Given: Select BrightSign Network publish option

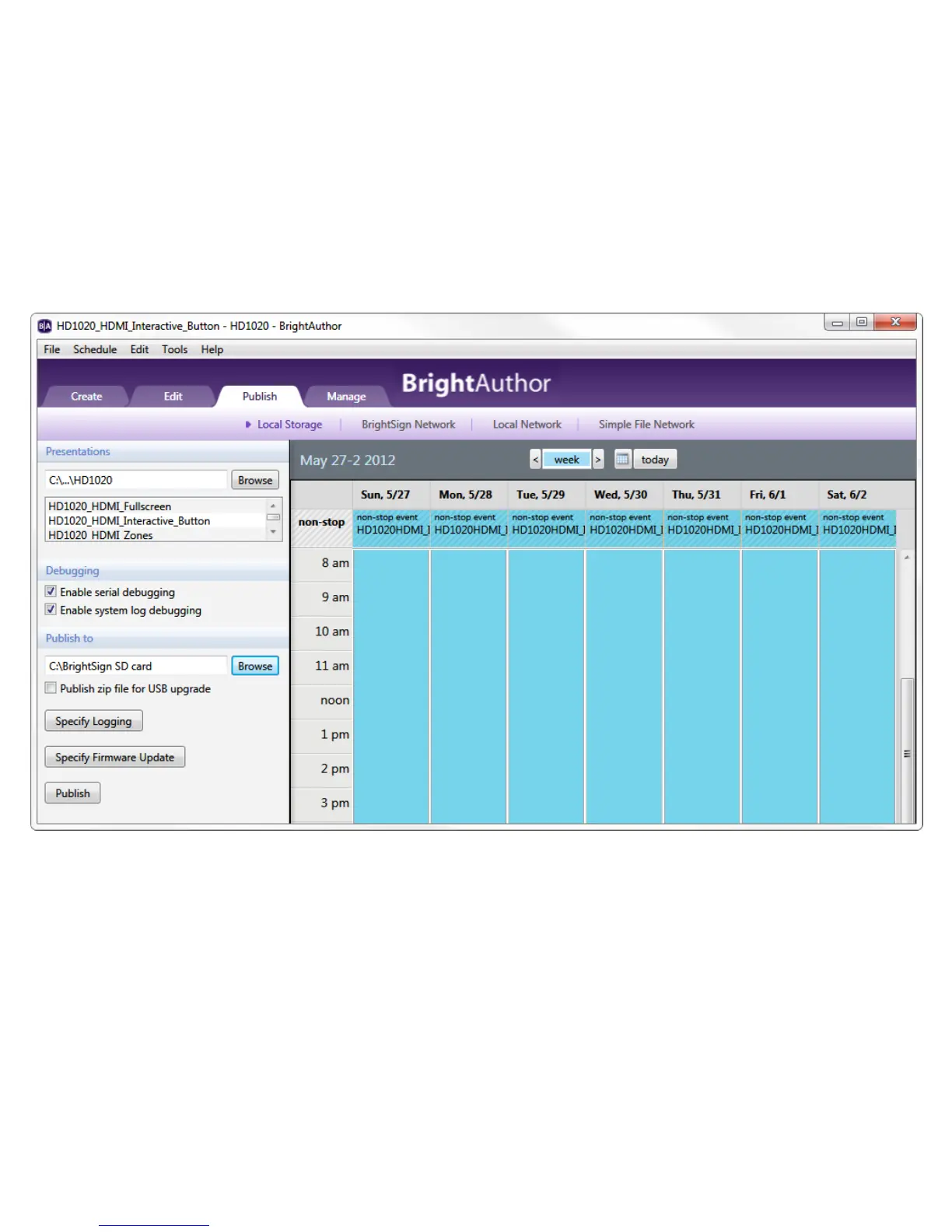Looking at the screenshot, I should (x=408, y=425).
